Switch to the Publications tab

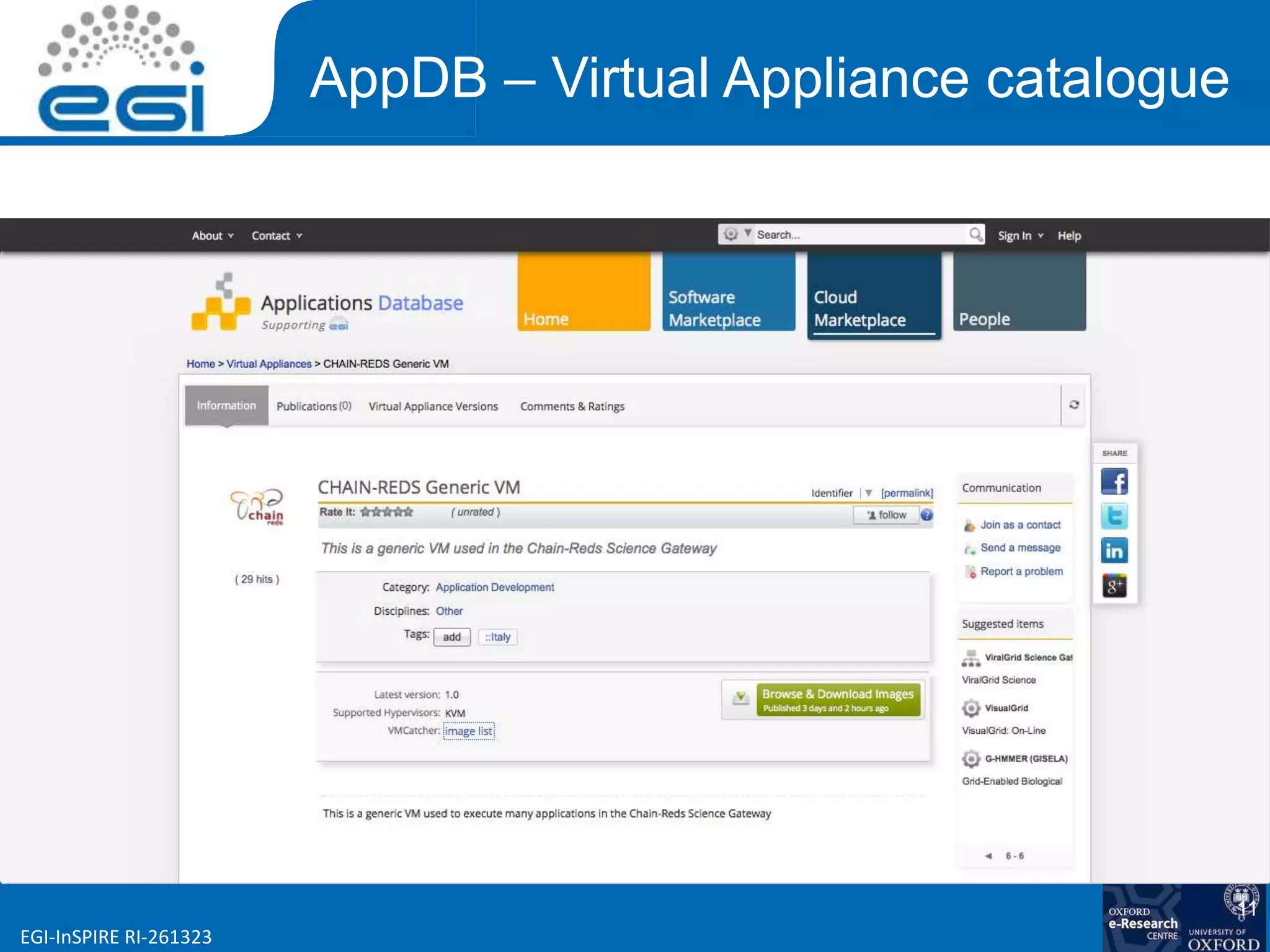click(314, 406)
